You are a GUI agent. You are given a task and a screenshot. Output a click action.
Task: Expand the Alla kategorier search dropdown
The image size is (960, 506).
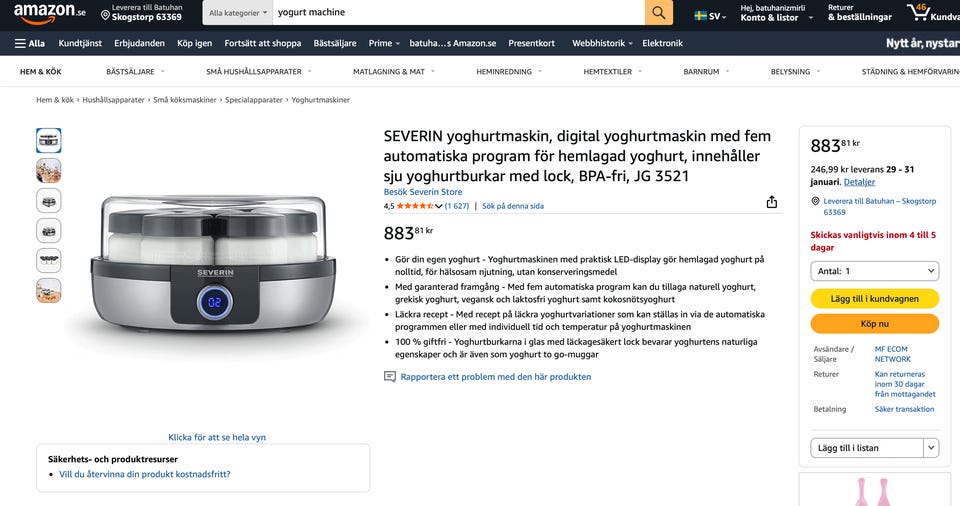click(x=238, y=12)
